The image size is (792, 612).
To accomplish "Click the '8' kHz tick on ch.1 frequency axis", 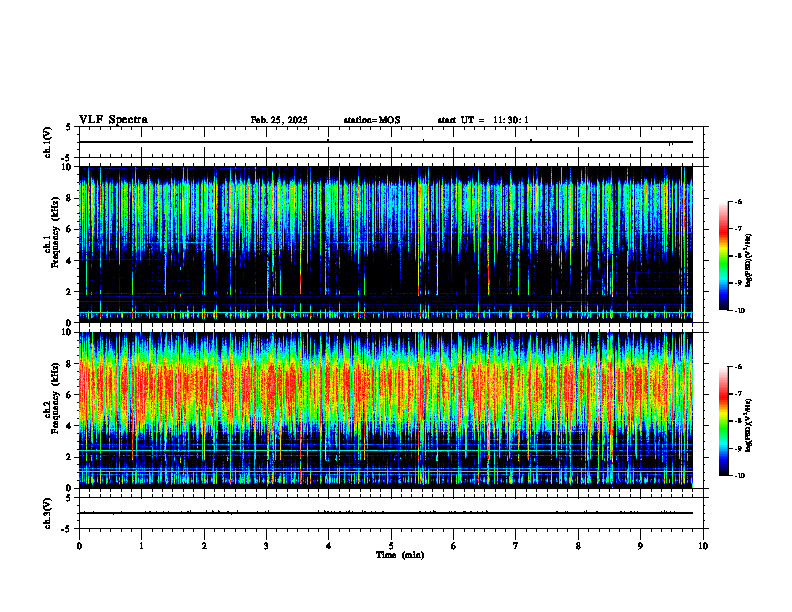I will [x=70, y=198].
